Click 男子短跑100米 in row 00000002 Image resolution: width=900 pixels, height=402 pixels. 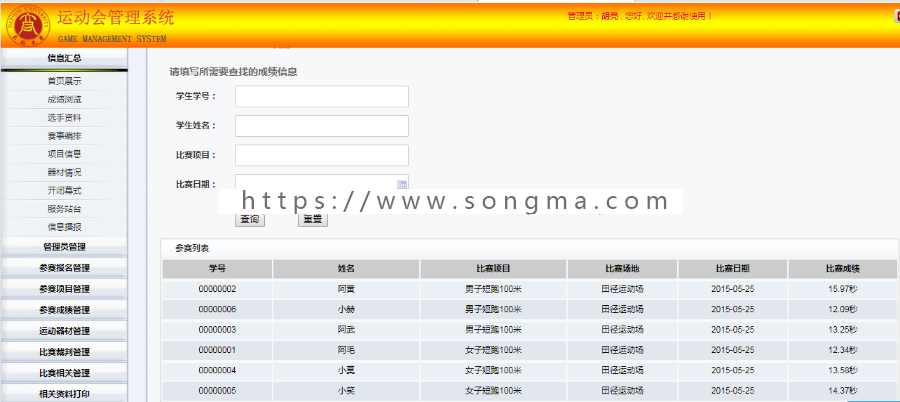coord(494,289)
